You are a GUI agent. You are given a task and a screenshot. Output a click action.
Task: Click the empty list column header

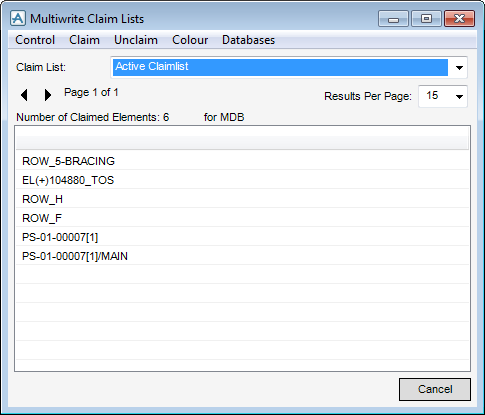tap(242, 143)
